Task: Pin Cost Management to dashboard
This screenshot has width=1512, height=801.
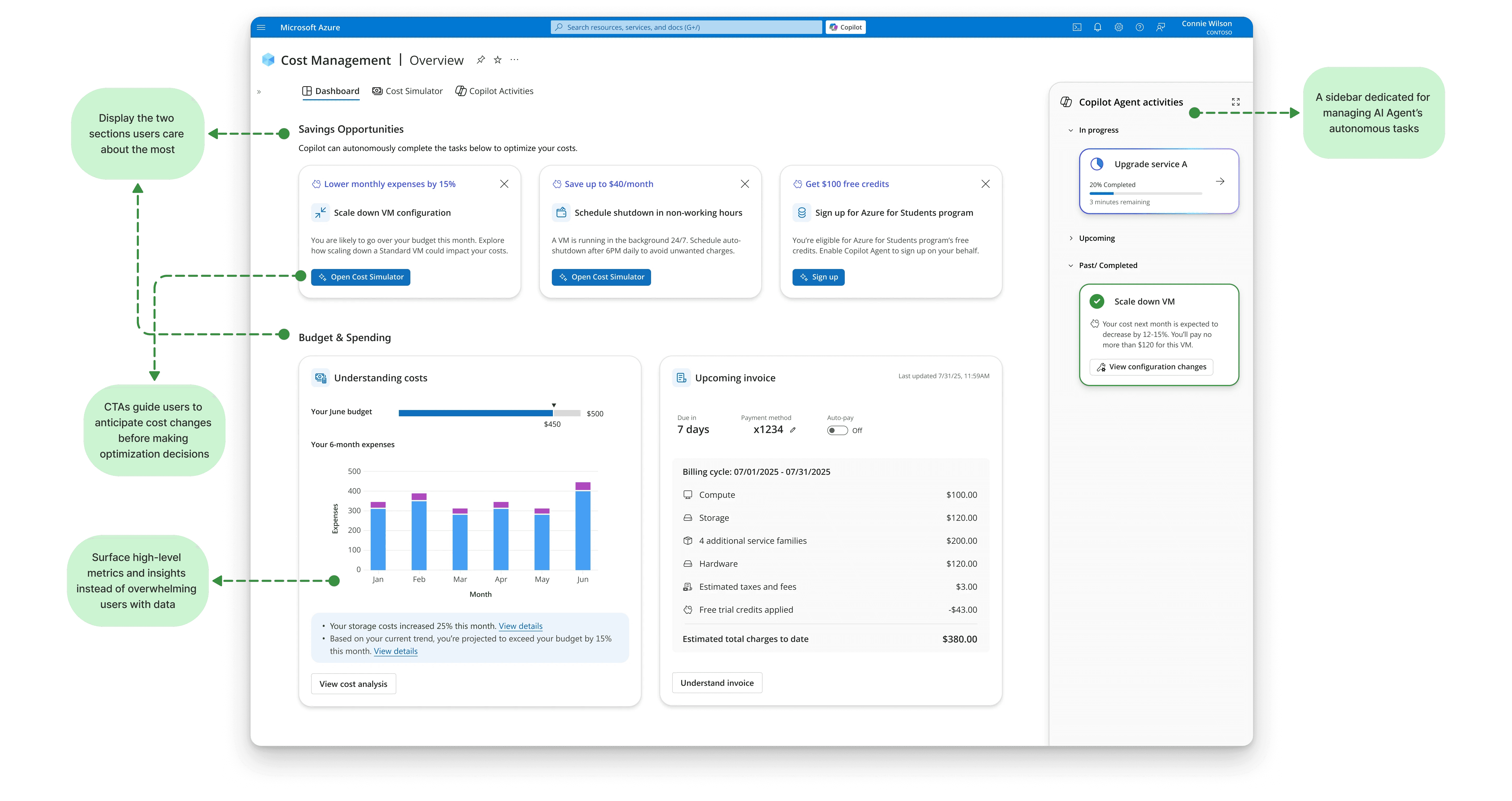Action: tap(481, 60)
